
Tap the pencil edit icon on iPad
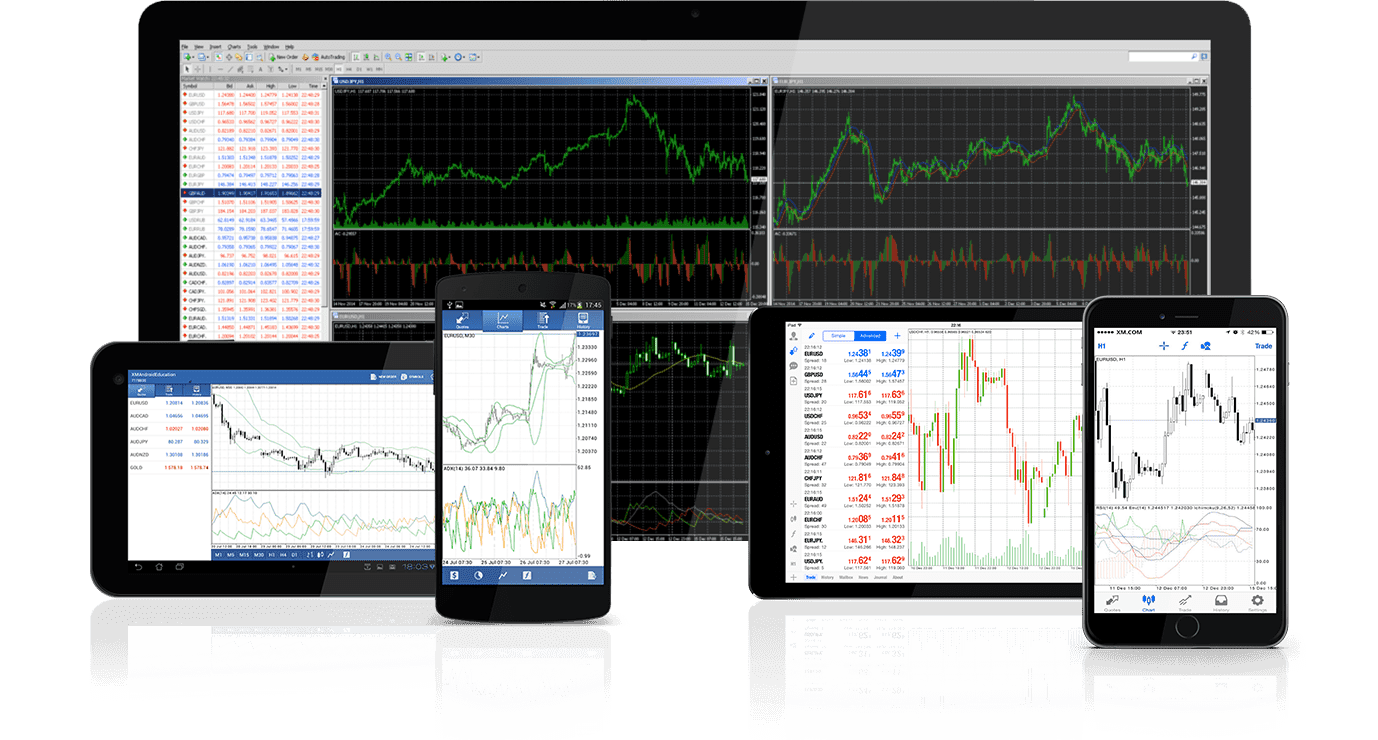pyautogui.click(x=812, y=336)
